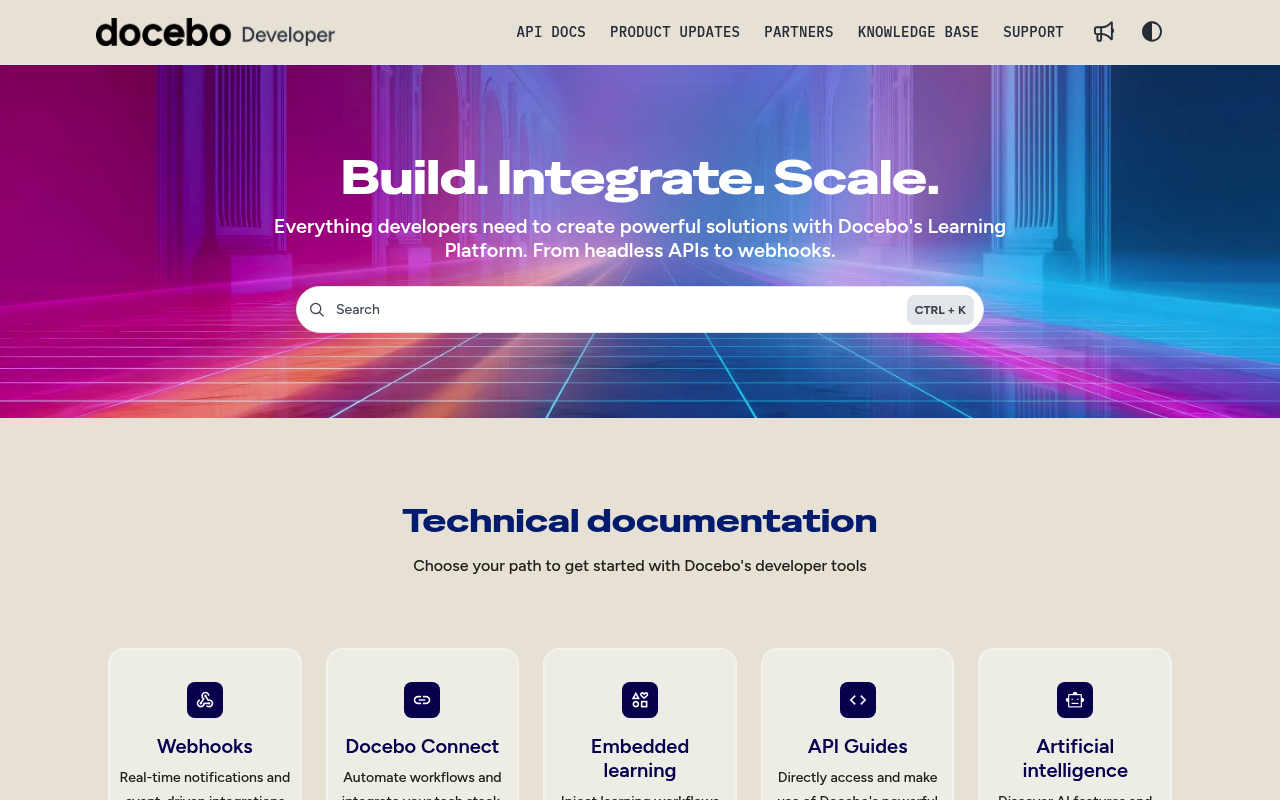Click the Artificial intelligence robot icon

tap(1075, 700)
